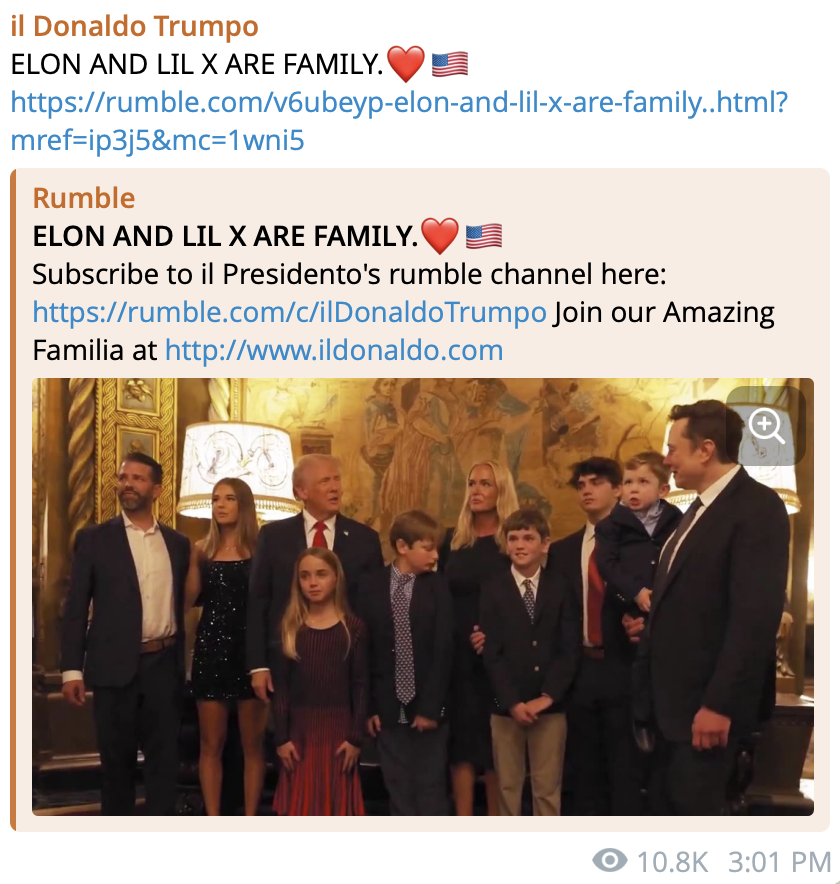Open the rumble.com/v6ubeyp video link
This screenshot has width=840, height=884.
point(398,102)
